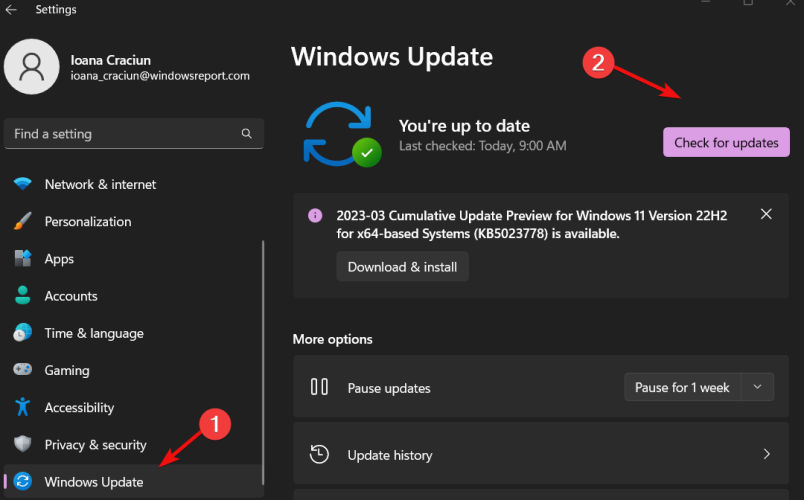Open Personalization settings

click(133, 222)
